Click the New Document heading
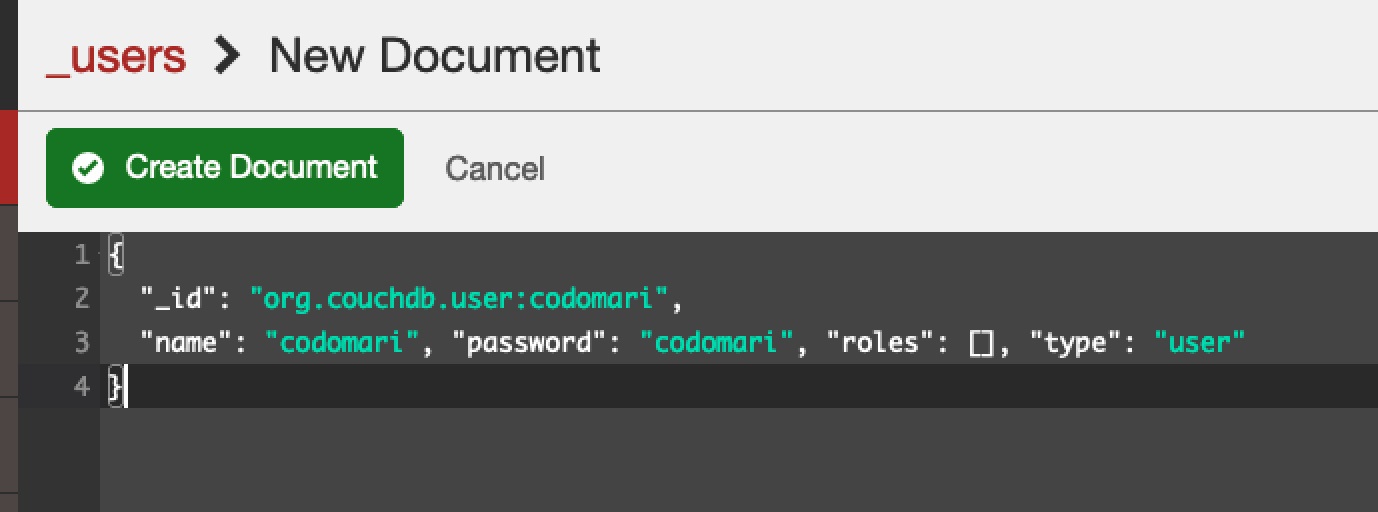Image resolution: width=1378 pixels, height=512 pixels. coord(435,55)
